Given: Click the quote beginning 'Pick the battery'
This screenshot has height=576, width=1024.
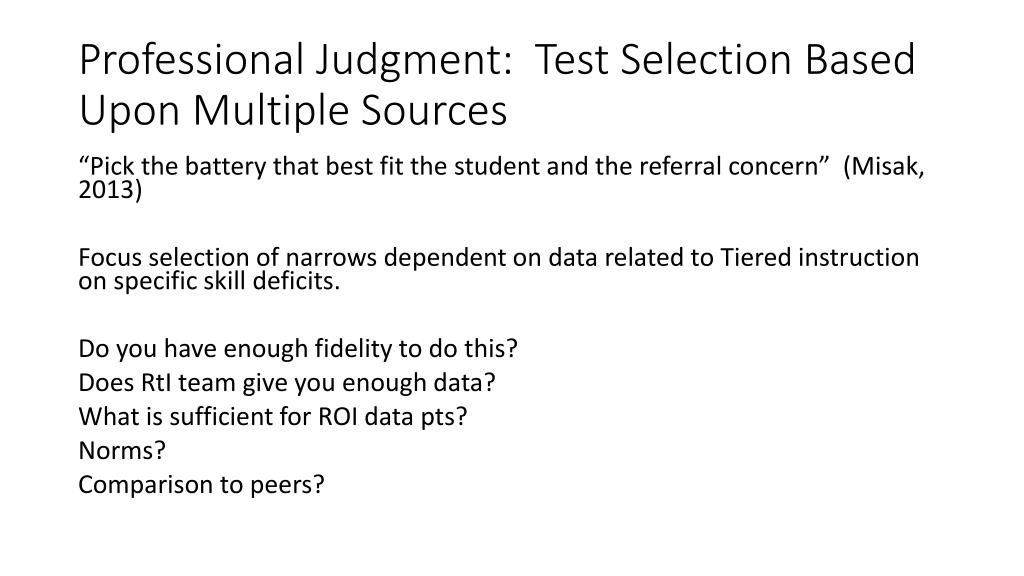Looking at the screenshot, I should [x=448, y=167].
